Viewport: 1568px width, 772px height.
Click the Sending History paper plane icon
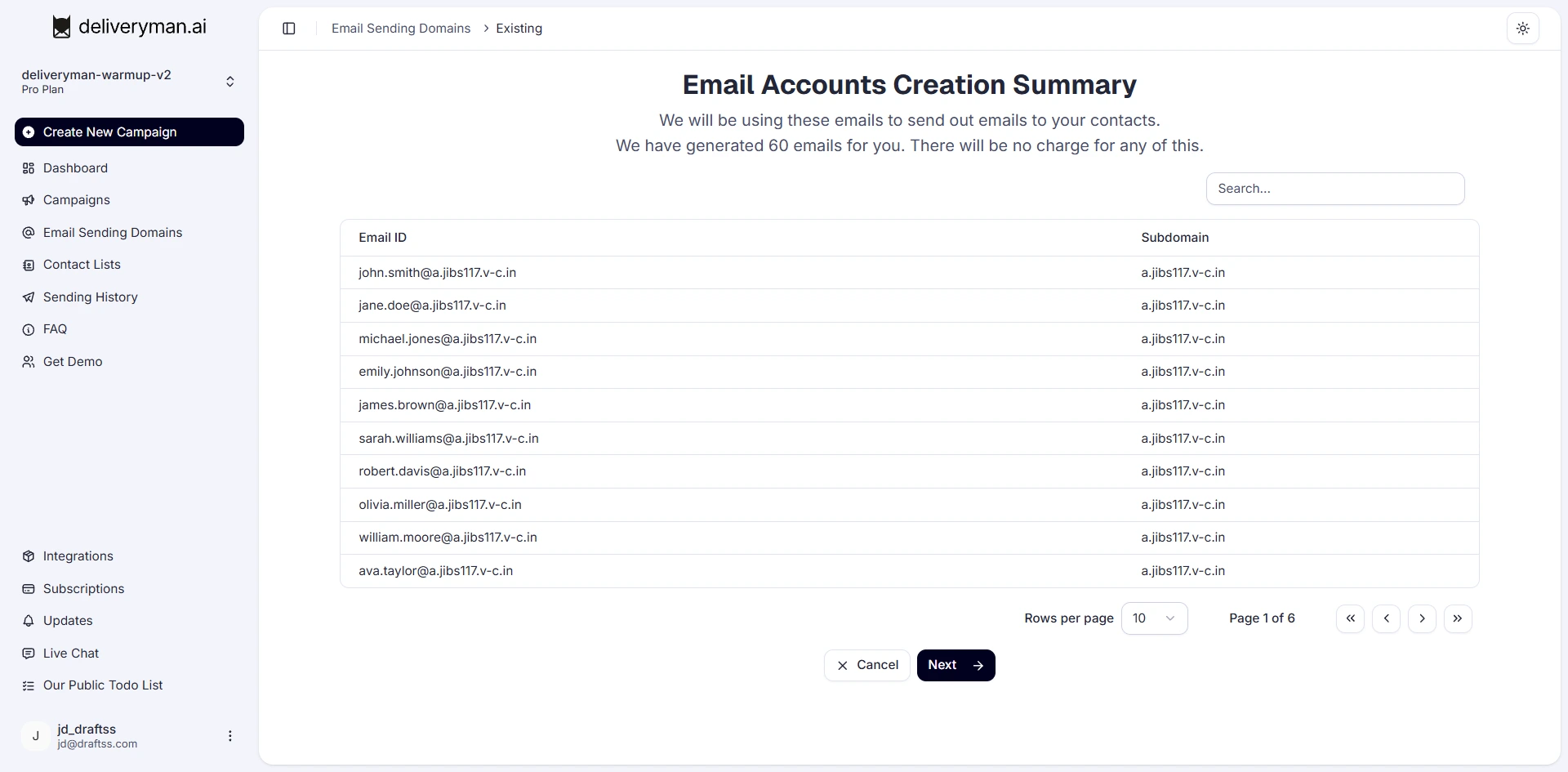(29, 297)
